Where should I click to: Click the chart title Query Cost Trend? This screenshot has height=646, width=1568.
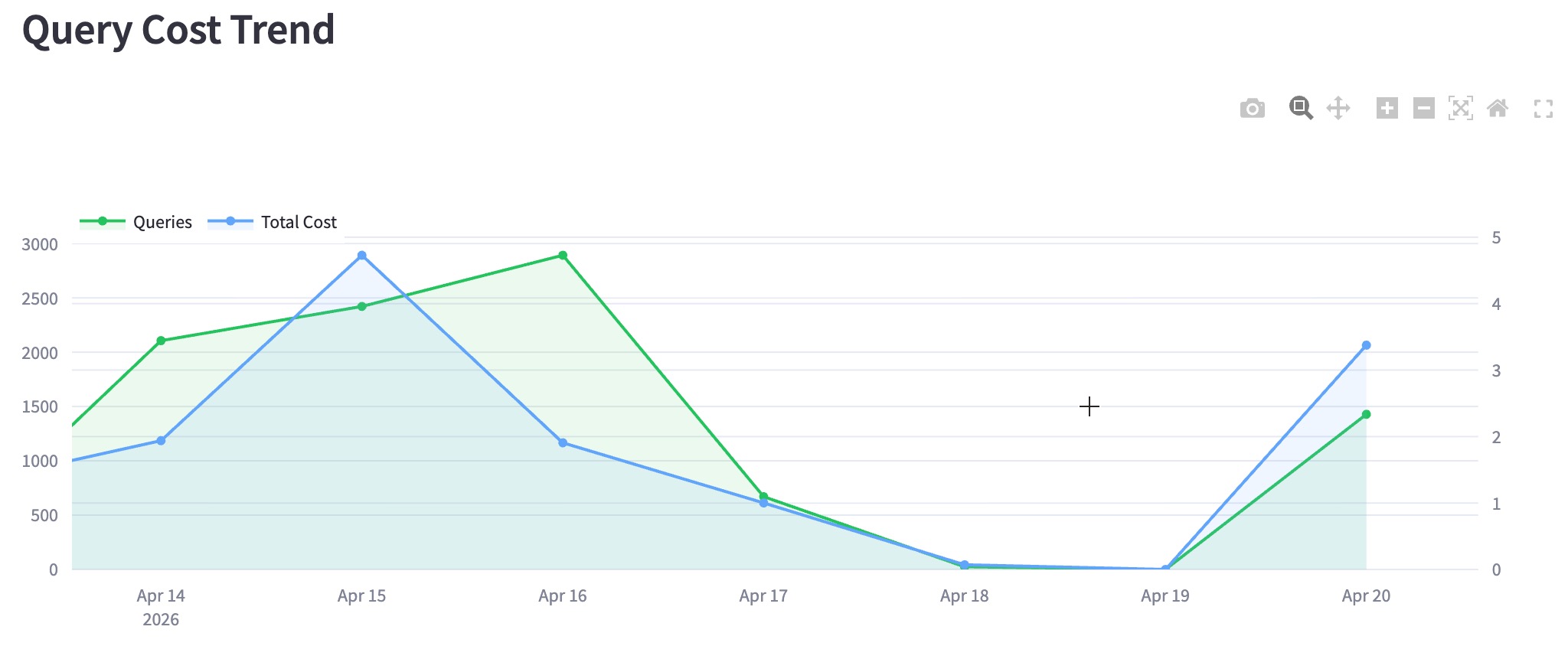pyautogui.click(x=178, y=31)
